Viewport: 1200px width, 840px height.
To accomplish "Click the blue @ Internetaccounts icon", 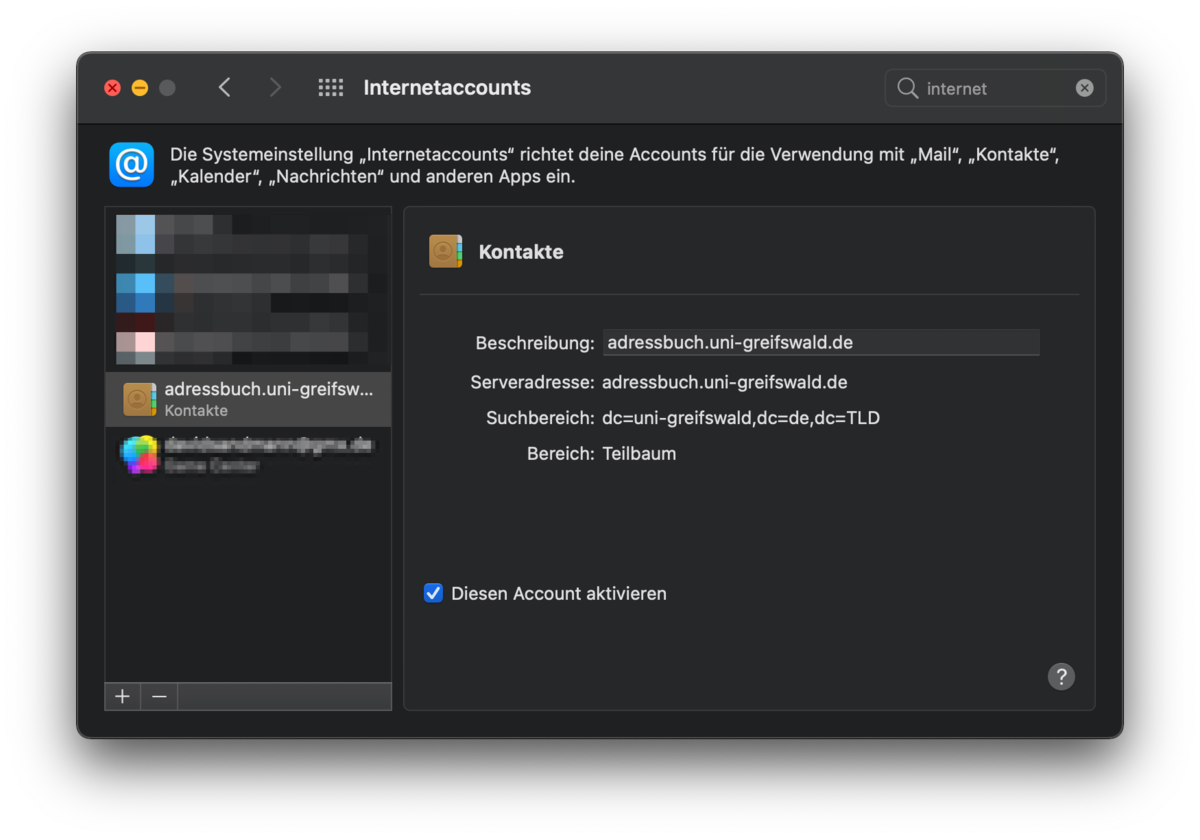I will tap(131, 165).
